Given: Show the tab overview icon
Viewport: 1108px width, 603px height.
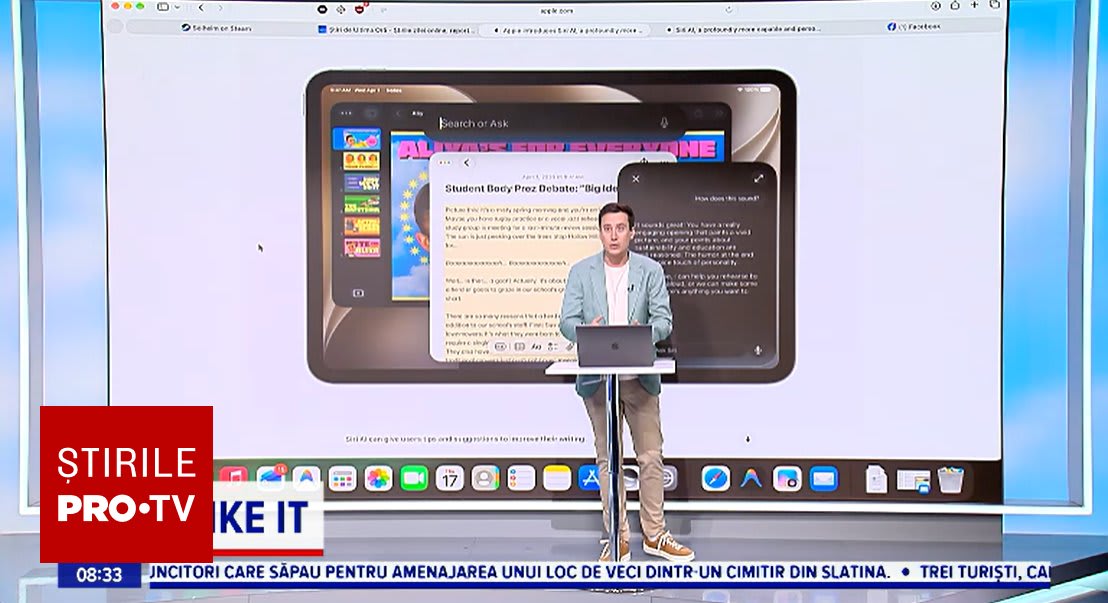Looking at the screenshot, I should [995, 6].
